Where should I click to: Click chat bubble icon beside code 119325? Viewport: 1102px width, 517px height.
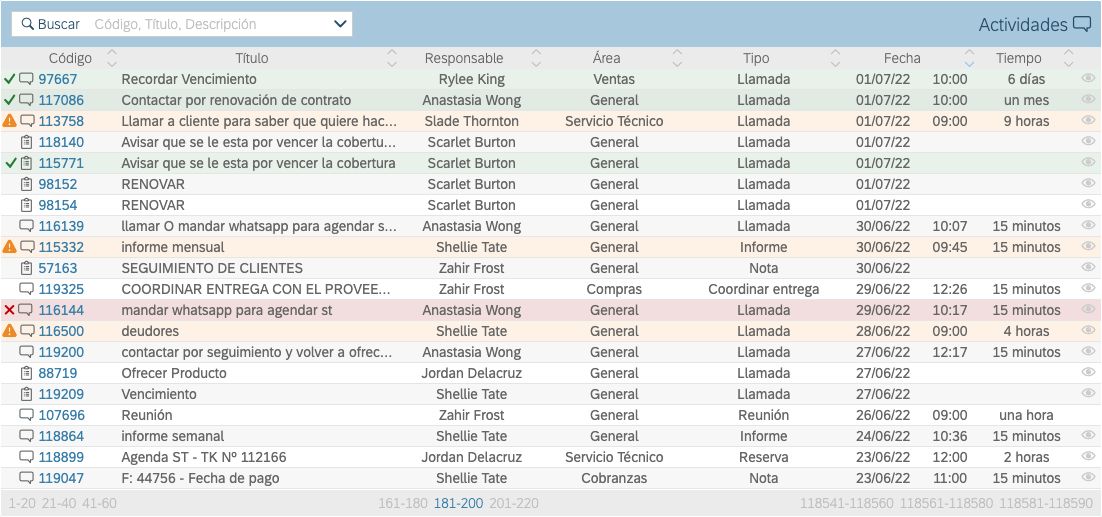click(27, 289)
